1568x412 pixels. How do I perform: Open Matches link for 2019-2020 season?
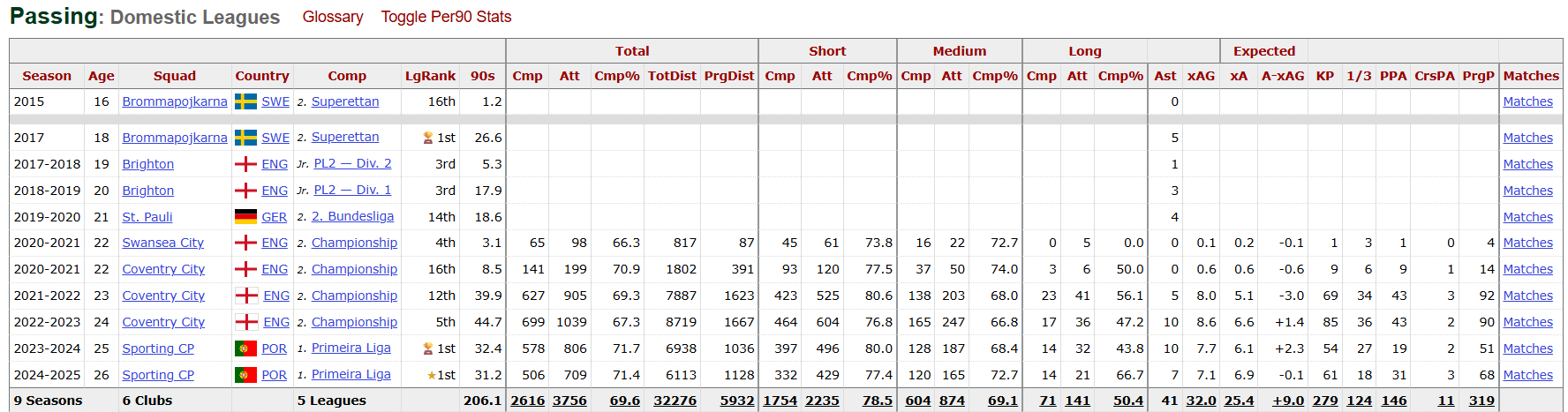(1528, 217)
